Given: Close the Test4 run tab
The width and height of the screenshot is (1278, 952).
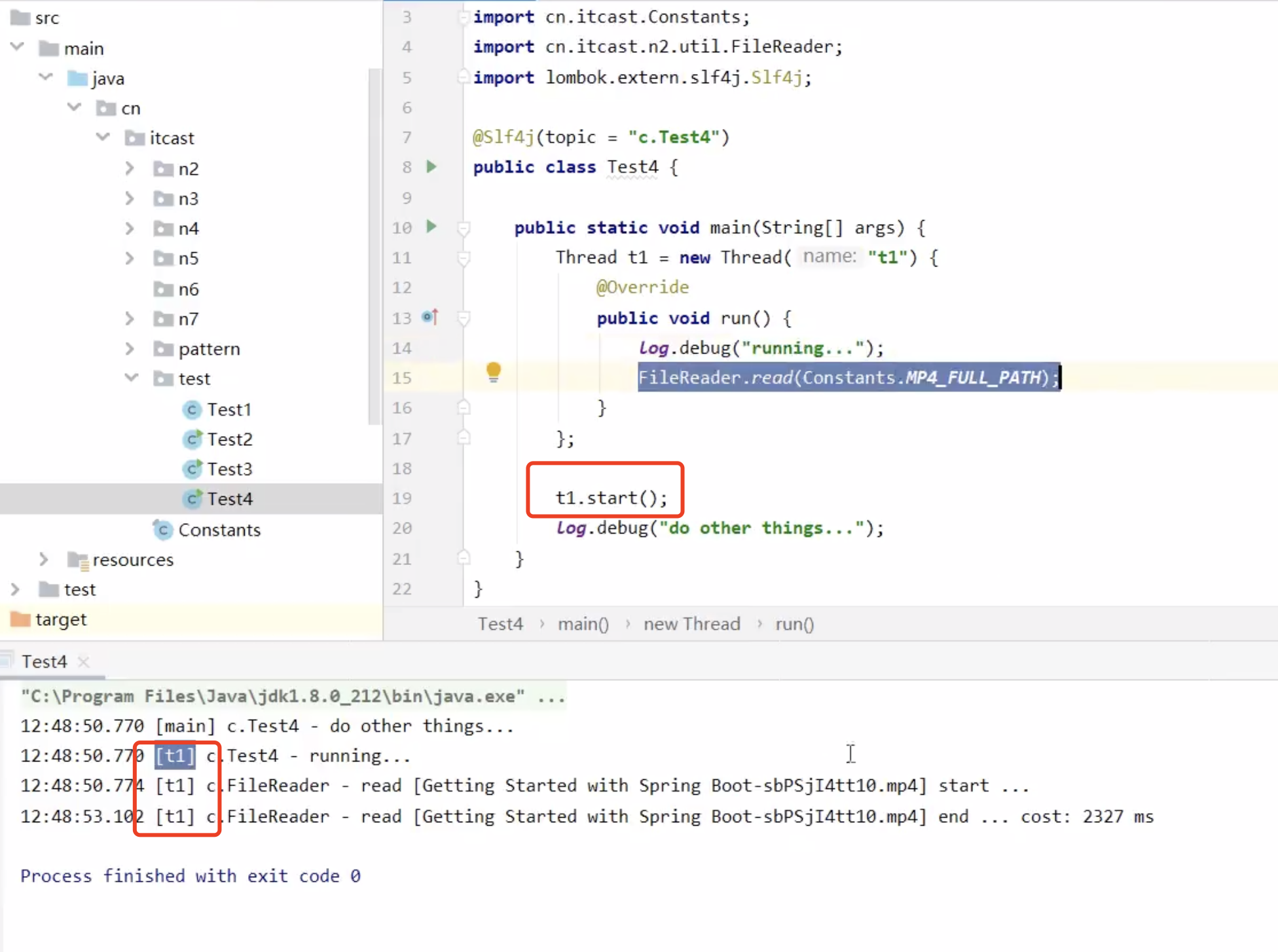Looking at the screenshot, I should pos(83,661).
